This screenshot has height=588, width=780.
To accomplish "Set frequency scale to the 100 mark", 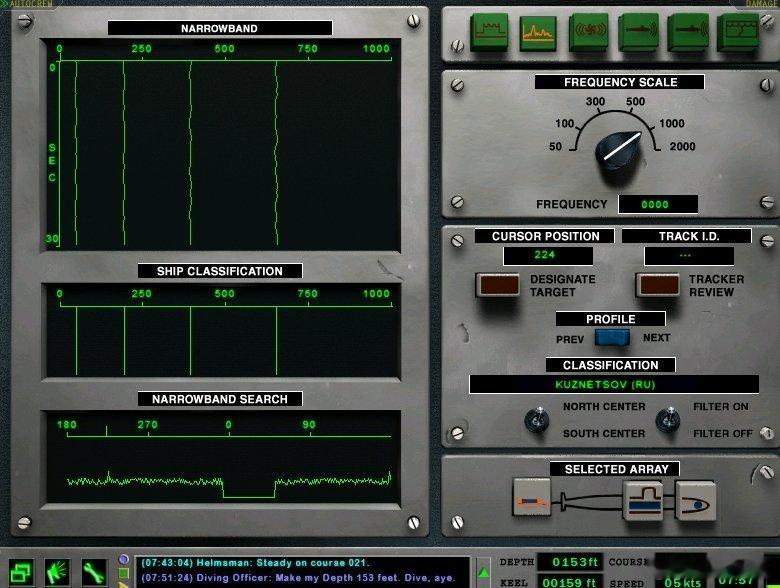I will coord(565,123).
